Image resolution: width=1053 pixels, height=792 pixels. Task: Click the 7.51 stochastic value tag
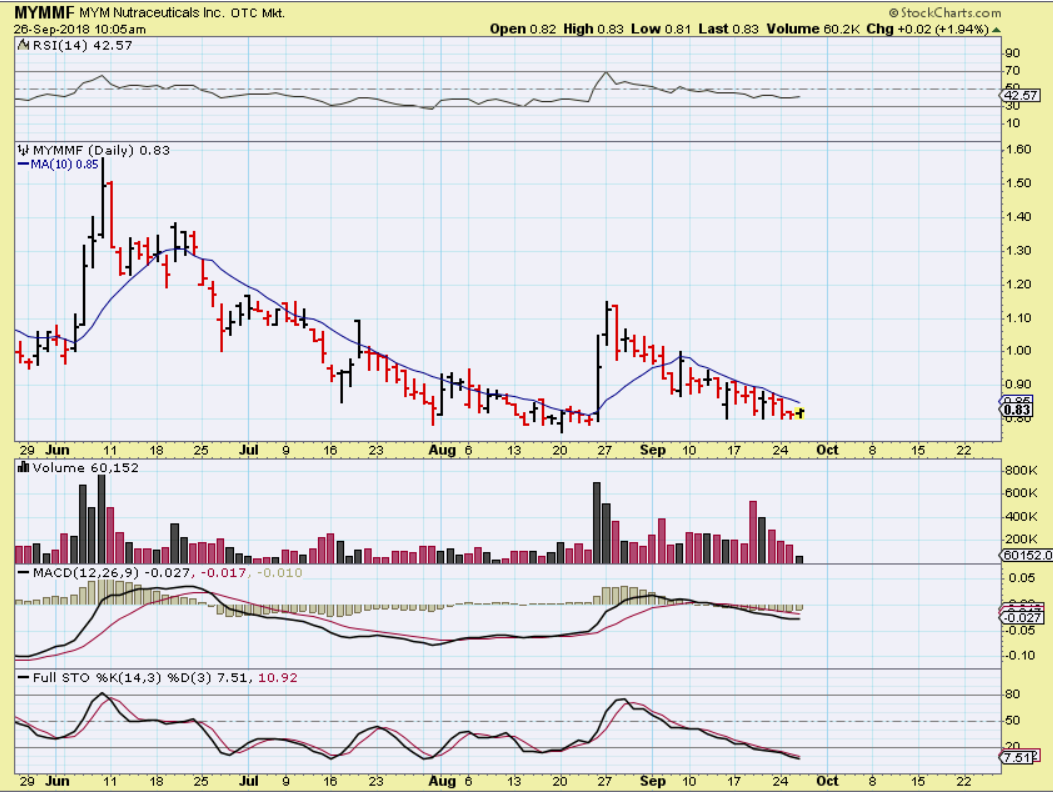(1017, 757)
